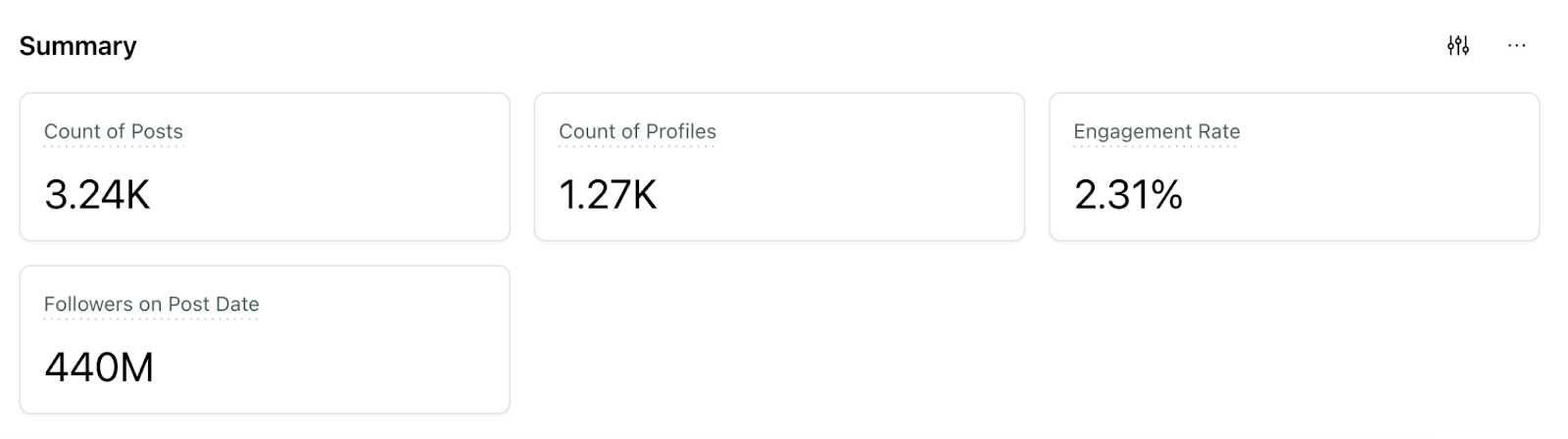Show tooltip via Followers on Post Date underline
The image size is (1568, 439).
[x=152, y=319]
